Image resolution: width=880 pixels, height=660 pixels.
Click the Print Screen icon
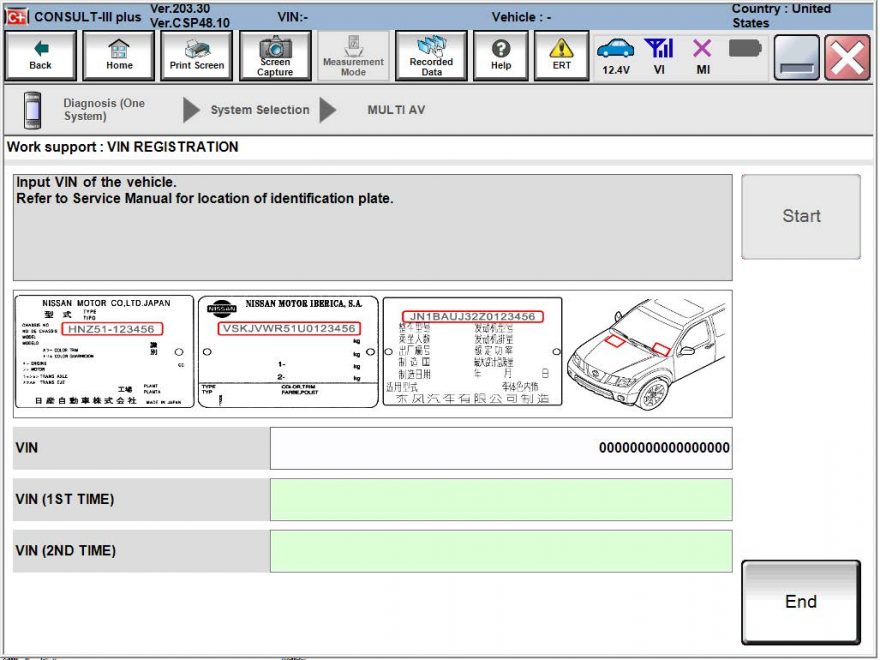[x=196, y=55]
